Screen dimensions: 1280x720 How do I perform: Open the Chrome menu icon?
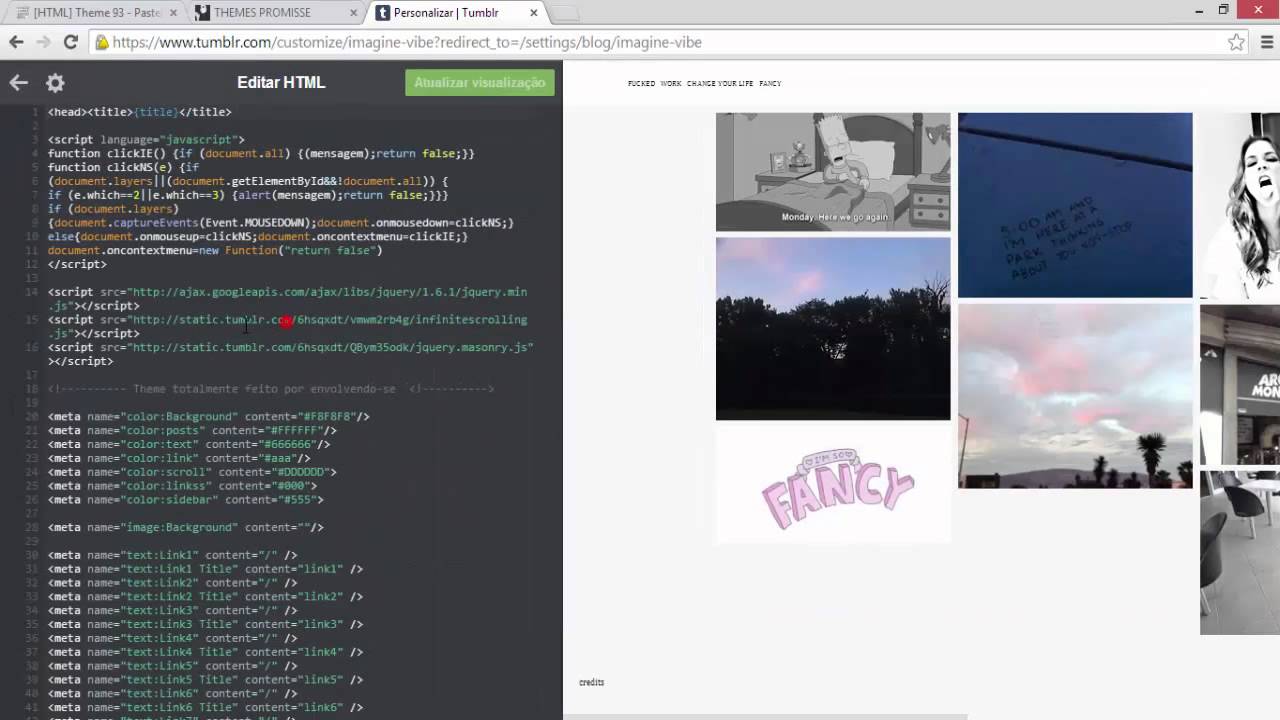(x=1267, y=42)
